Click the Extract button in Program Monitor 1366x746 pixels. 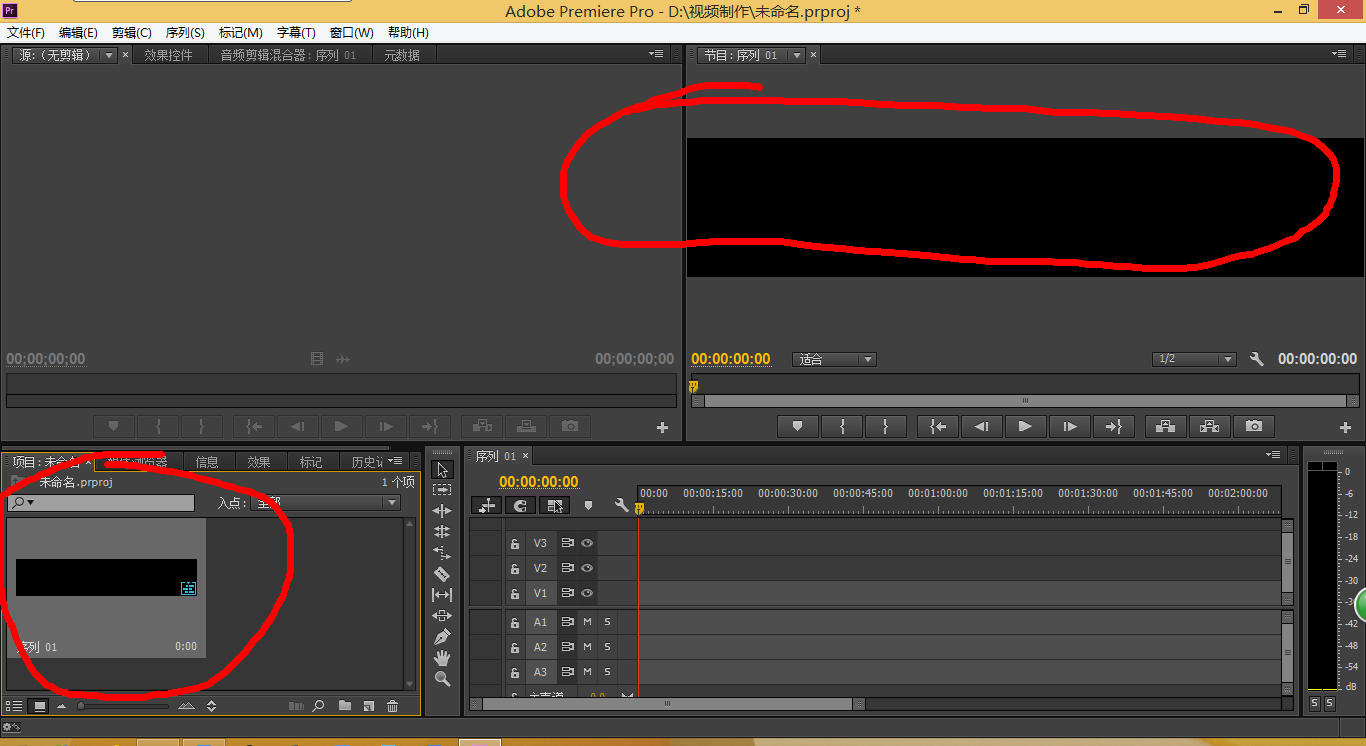click(1209, 426)
